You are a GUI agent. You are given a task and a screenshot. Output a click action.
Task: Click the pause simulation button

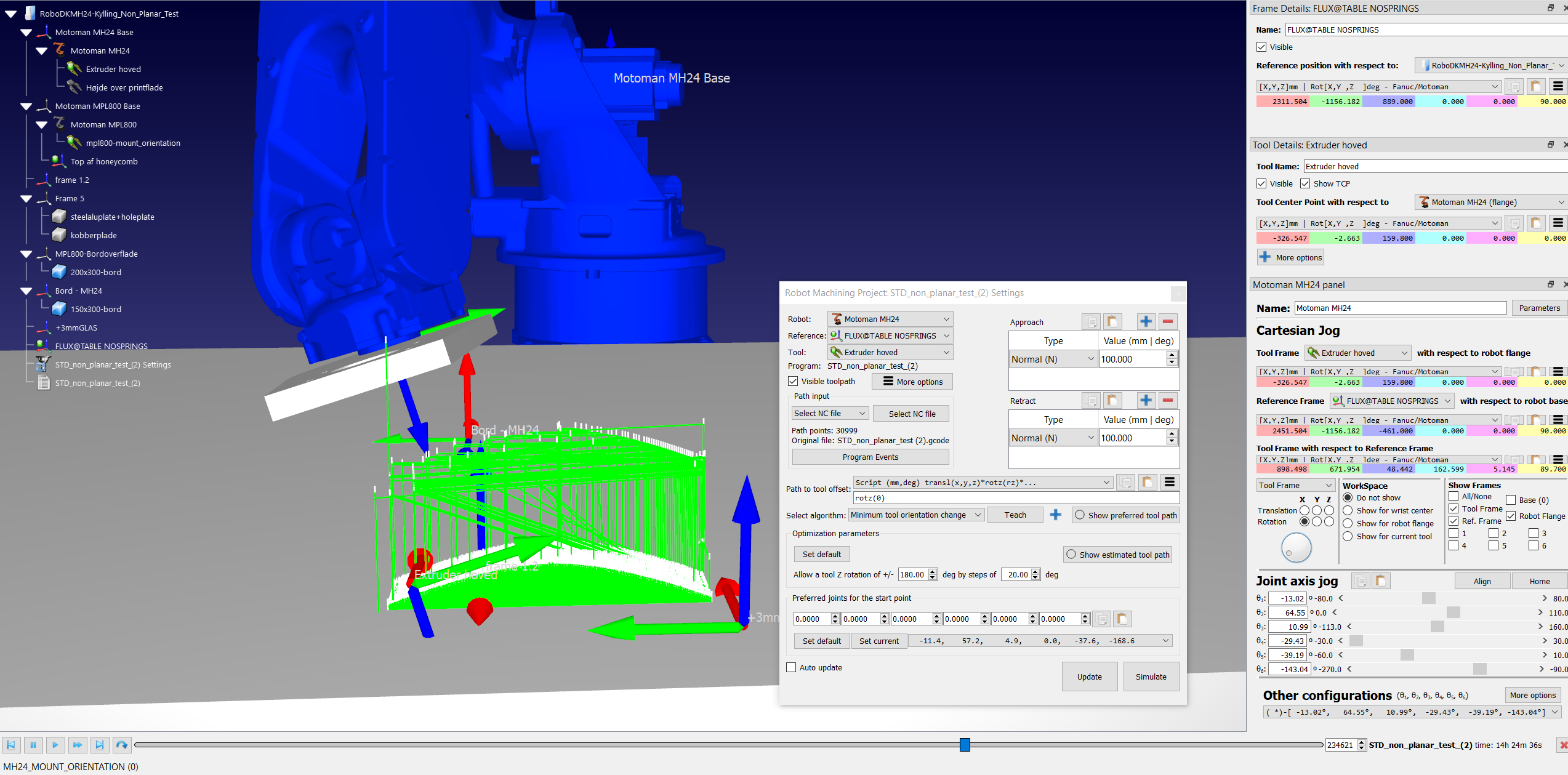click(x=33, y=745)
